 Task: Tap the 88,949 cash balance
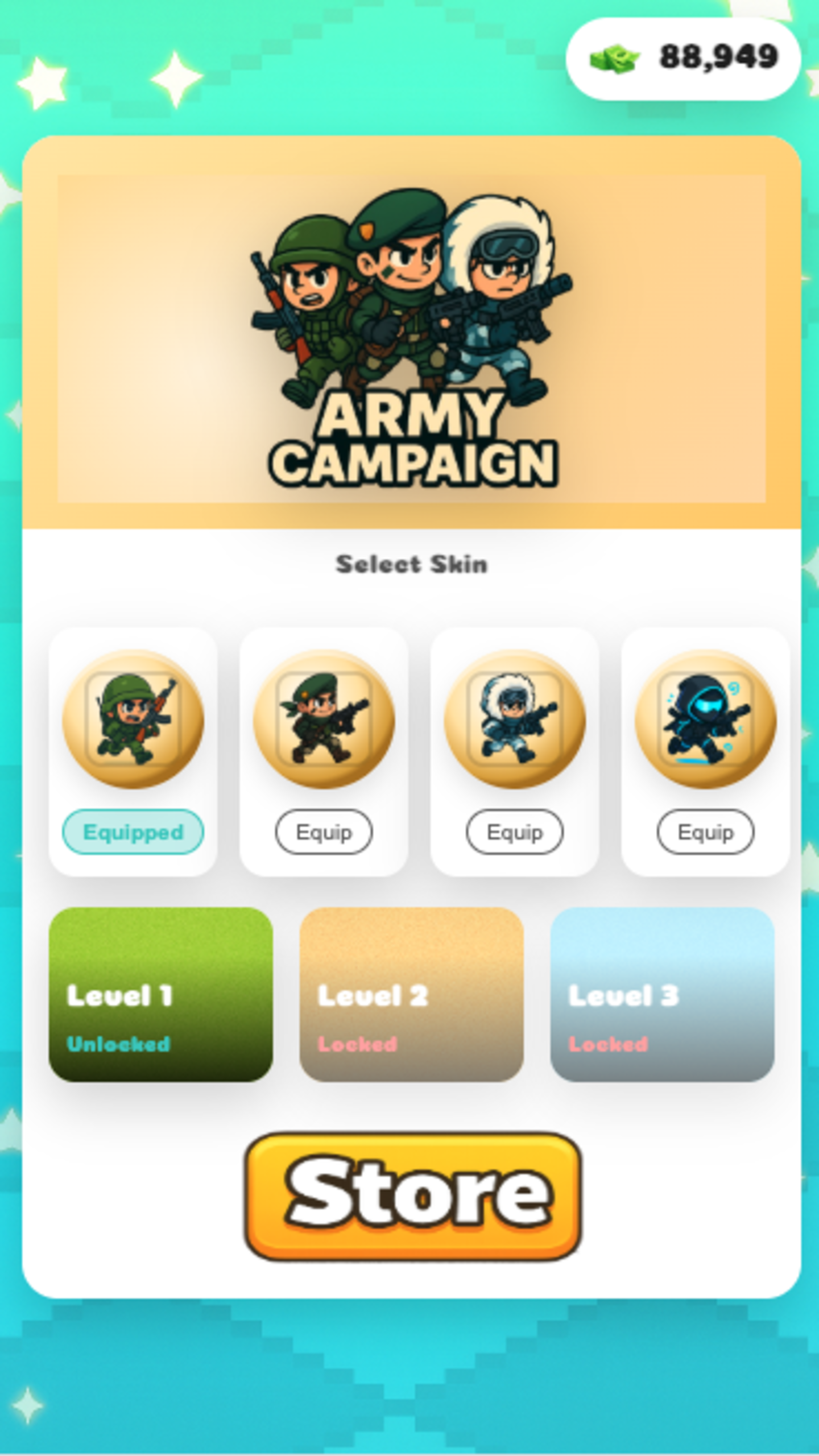click(718, 57)
